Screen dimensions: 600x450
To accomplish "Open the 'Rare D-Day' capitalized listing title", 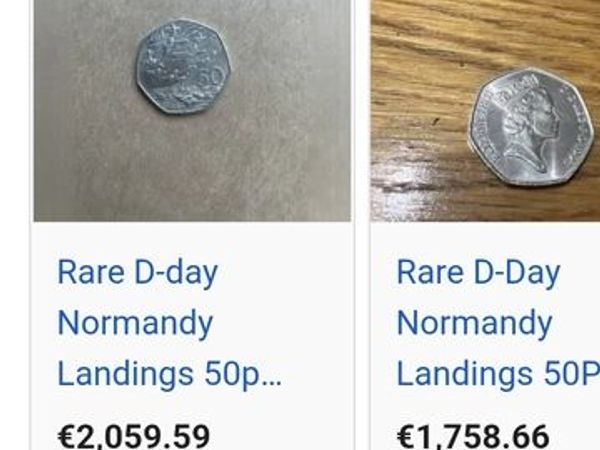I will [478, 273].
